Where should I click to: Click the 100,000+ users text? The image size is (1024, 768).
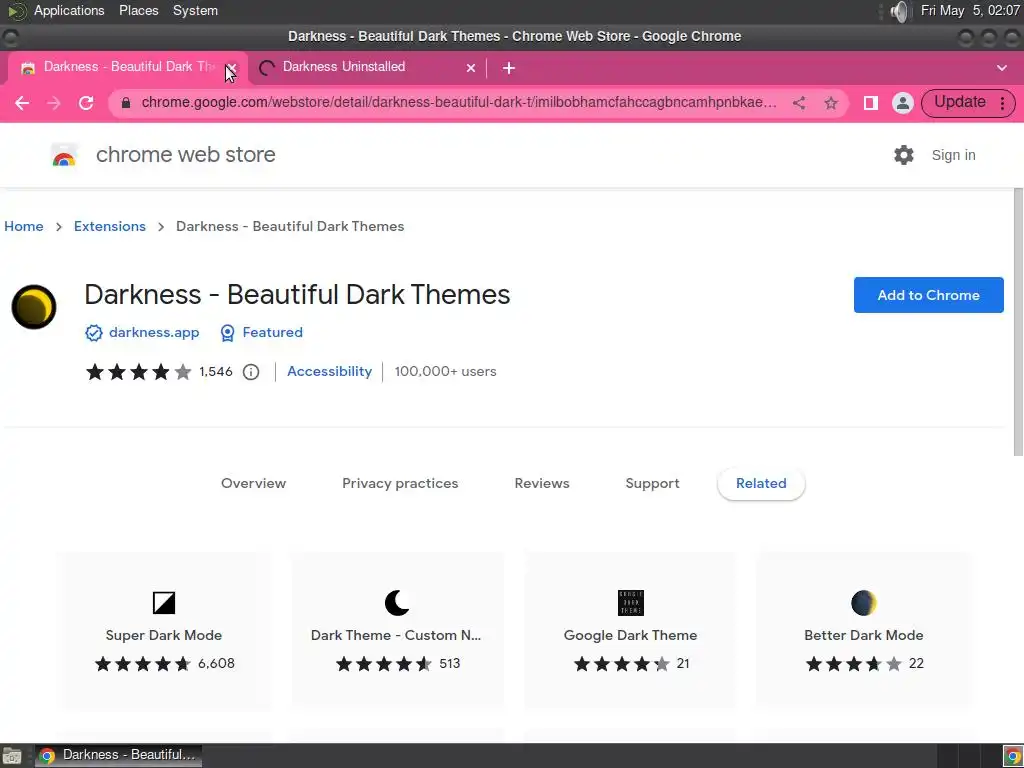[x=445, y=372]
